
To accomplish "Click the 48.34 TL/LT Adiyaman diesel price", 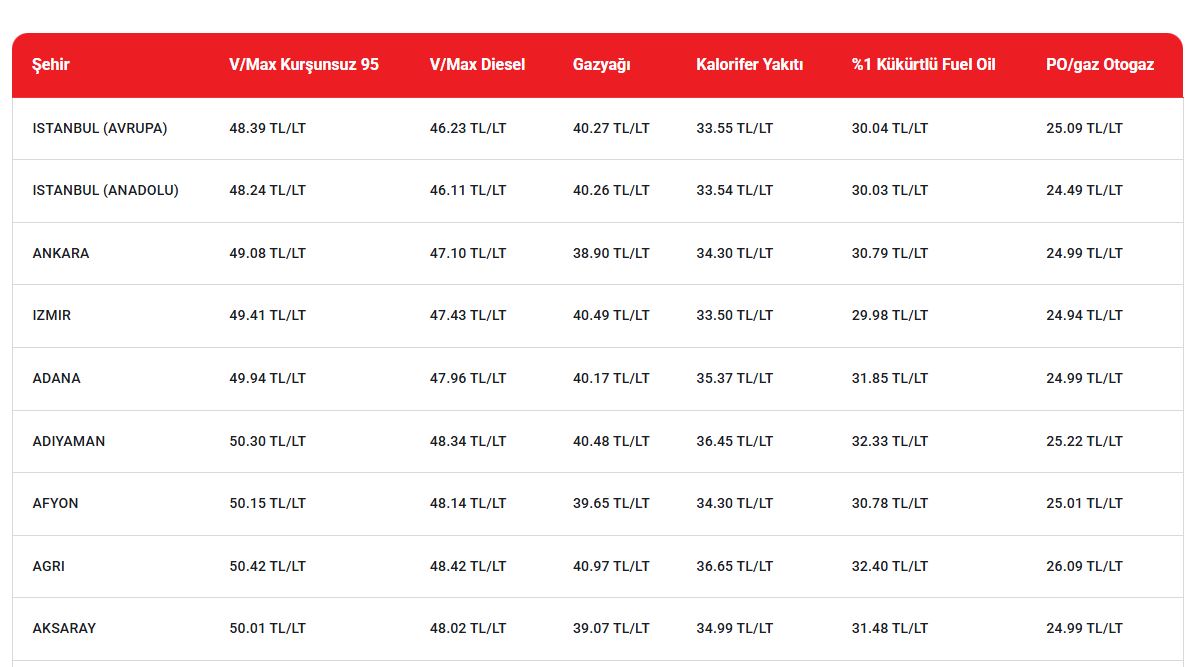I will (x=468, y=441).
